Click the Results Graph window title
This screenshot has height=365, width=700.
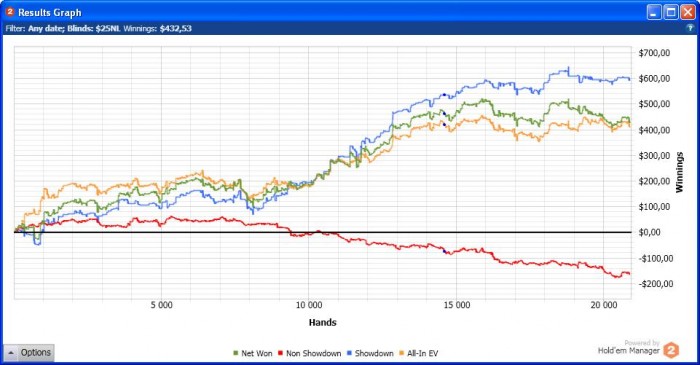[x=50, y=12]
